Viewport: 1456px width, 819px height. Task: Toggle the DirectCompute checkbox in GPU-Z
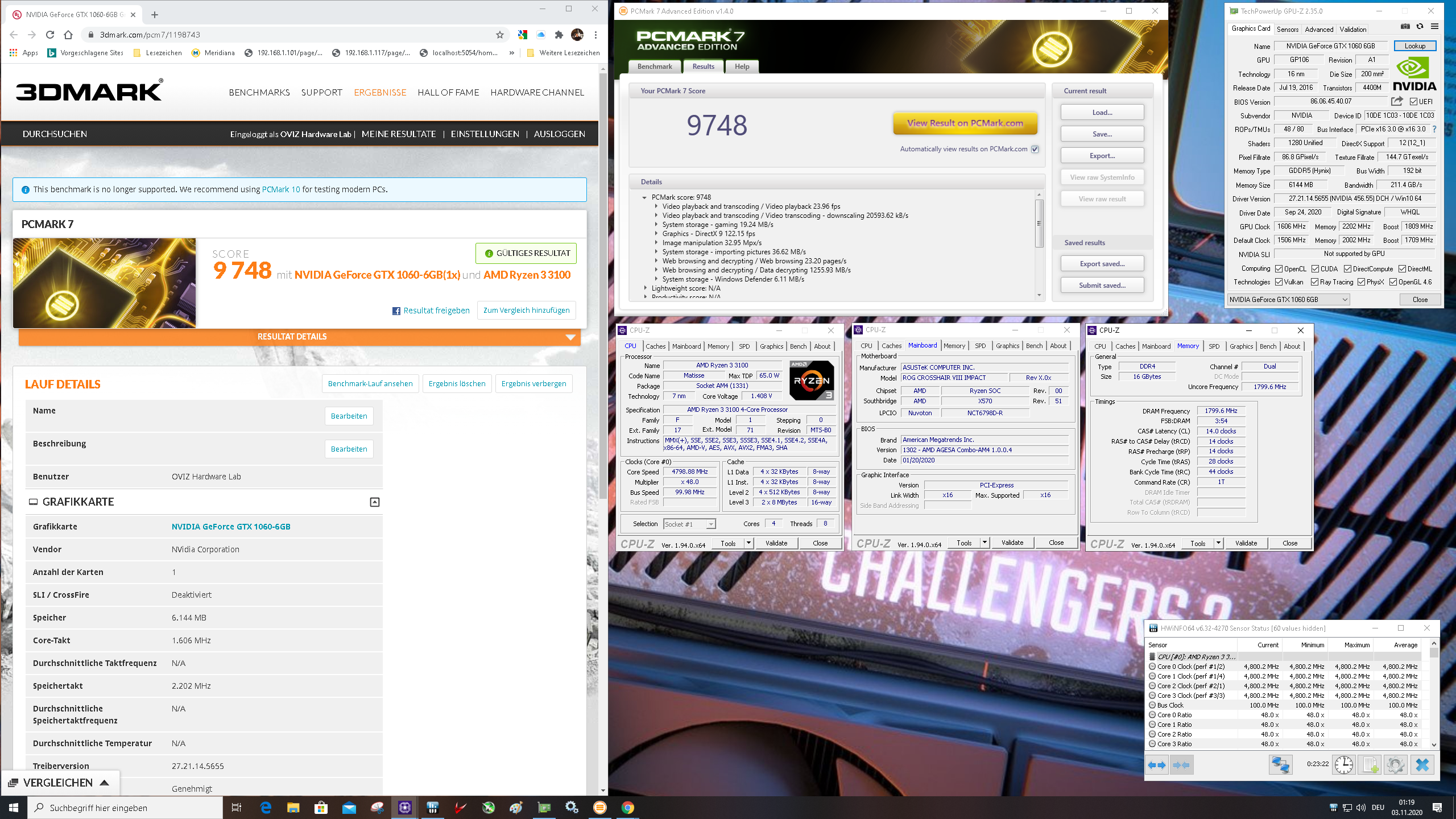[1347, 269]
